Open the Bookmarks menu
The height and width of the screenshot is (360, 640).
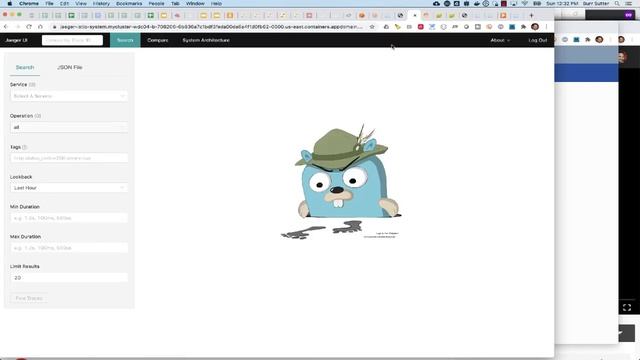[x=129, y=3]
